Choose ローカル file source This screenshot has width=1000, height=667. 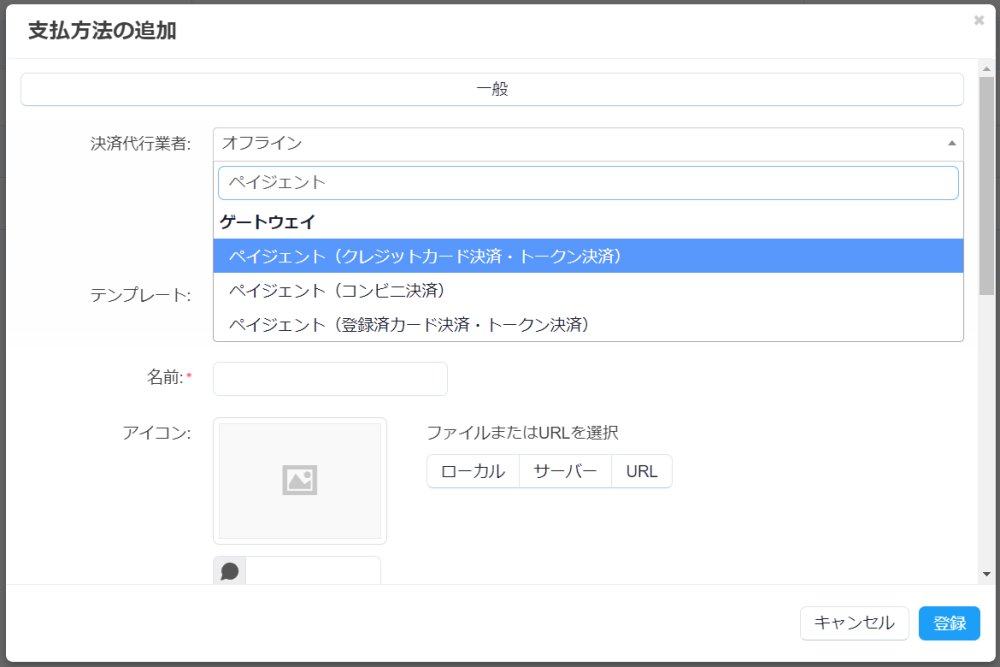pyautogui.click(x=473, y=471)
